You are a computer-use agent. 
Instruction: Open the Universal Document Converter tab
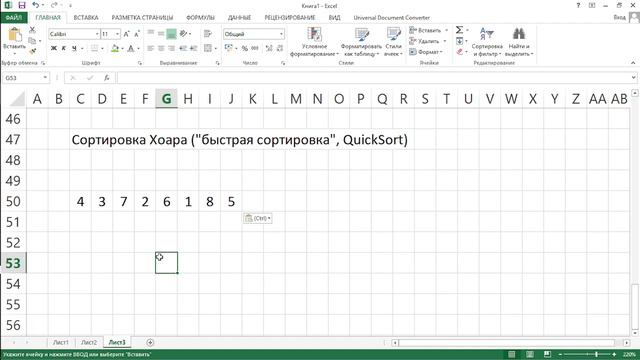pyautogui.click(x=391, y=18)
